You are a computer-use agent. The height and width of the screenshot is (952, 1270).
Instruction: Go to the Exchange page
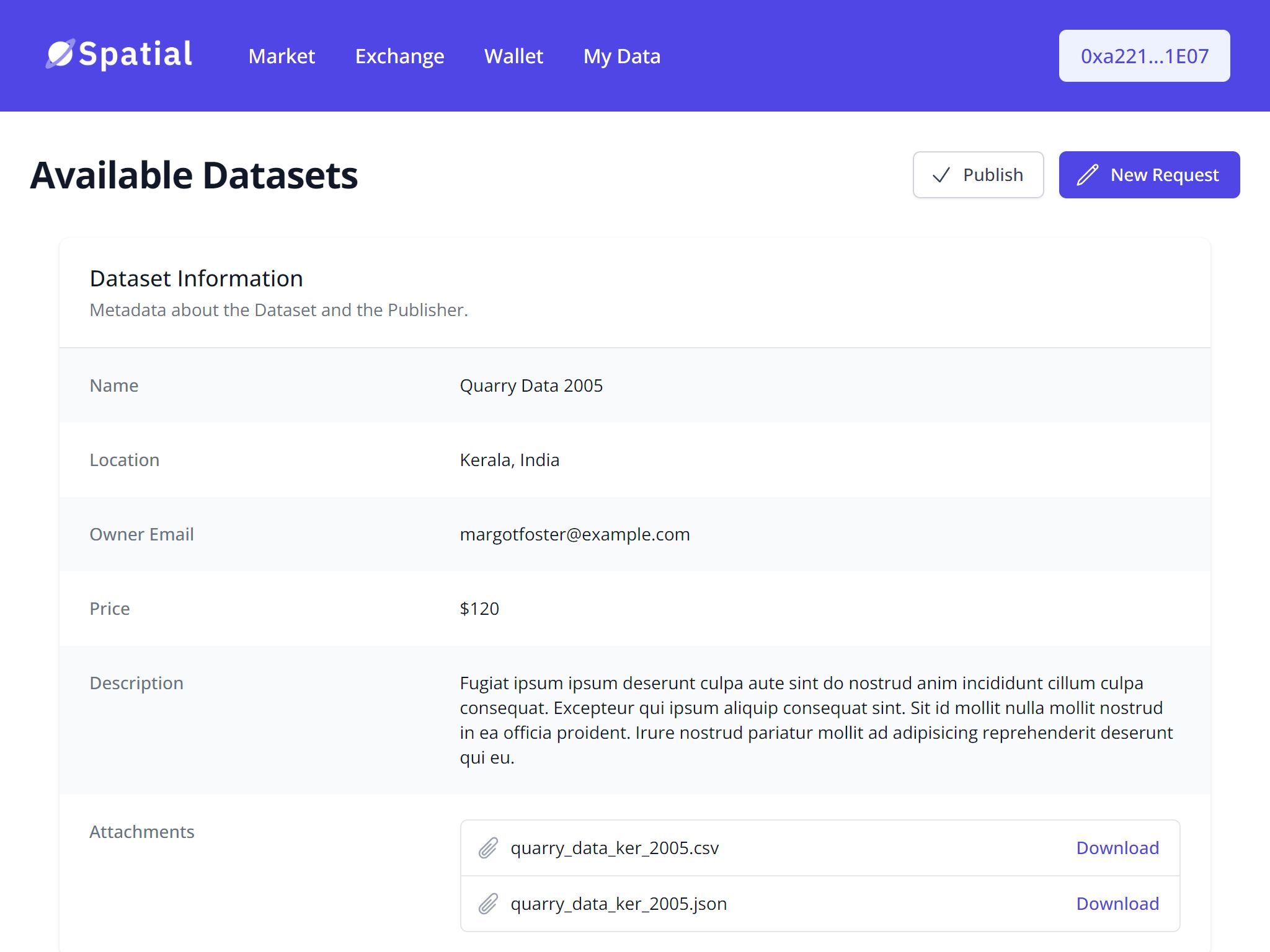click(x=399, y=56)
